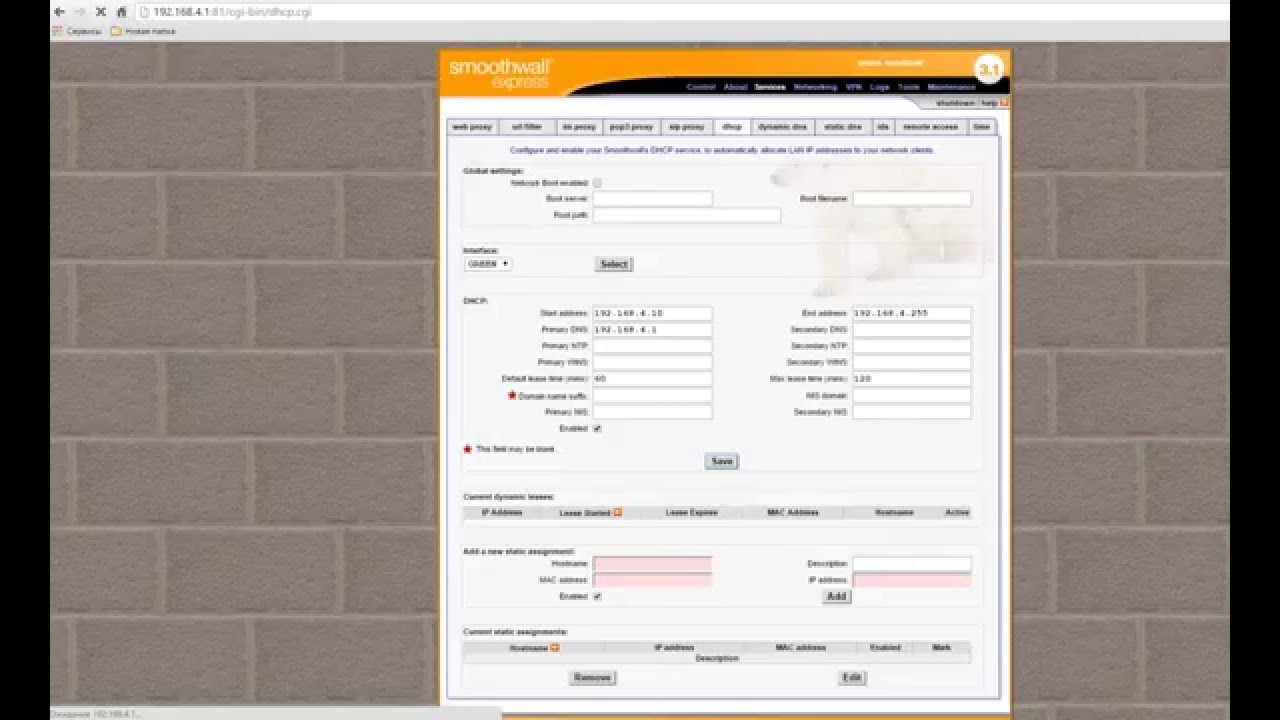The image size is (1280, 720).
Task: Open the Networking menu
Action: (x=815, y=87)
